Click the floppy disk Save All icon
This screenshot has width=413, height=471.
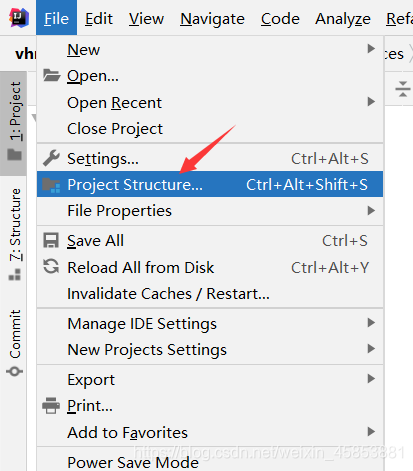click(x=51, y=240)
